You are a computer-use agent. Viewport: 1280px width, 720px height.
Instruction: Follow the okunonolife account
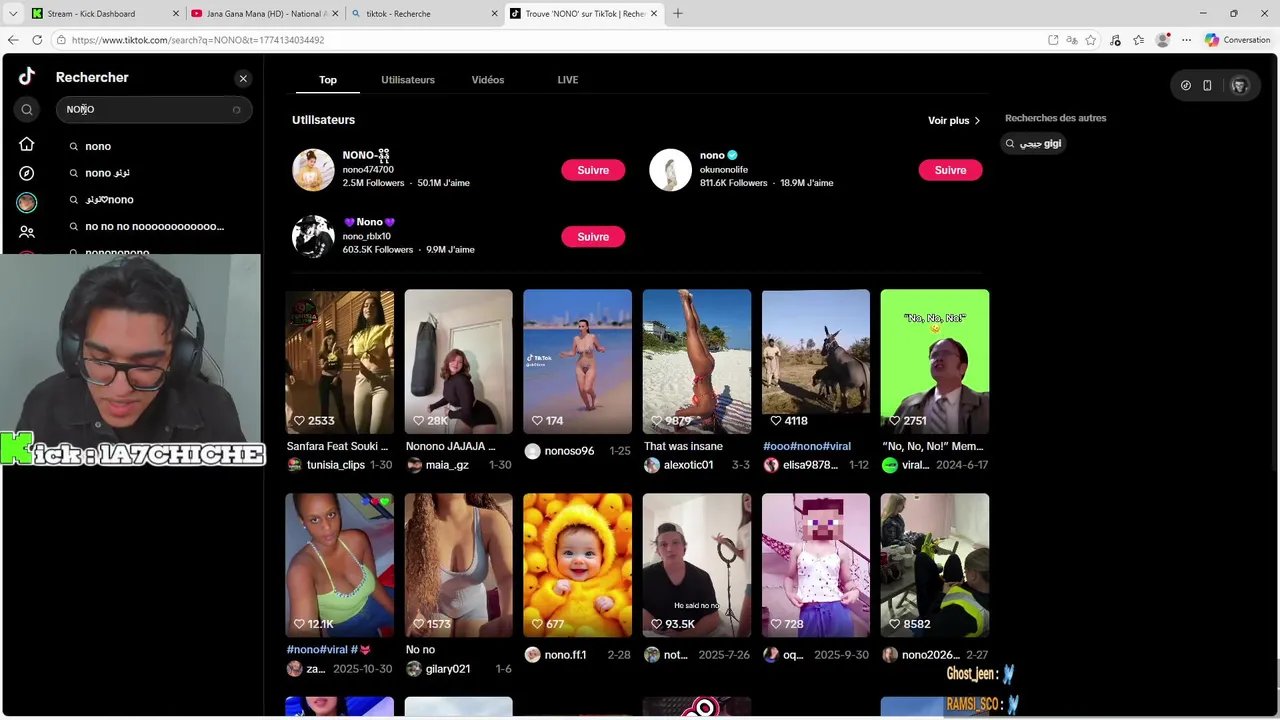point(950,170)
